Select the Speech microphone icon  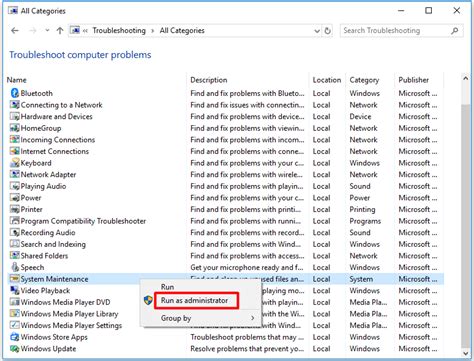tap(14, 267)
